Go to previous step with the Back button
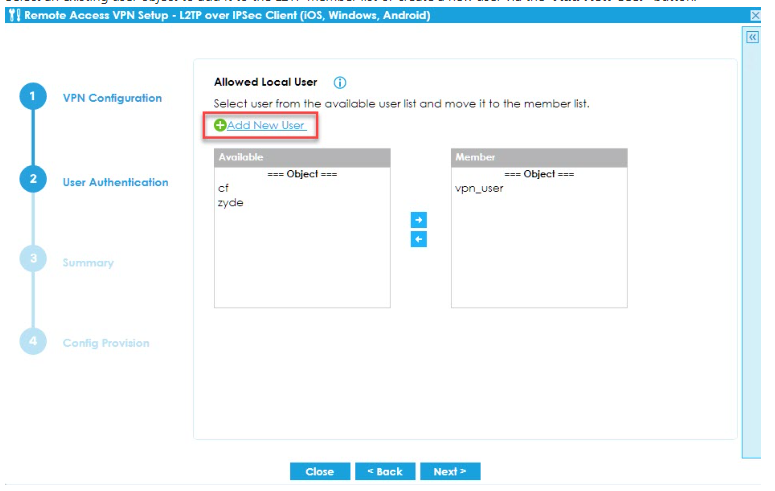Image resolution: width=775 pixels, height=491 pixels. click(x=384, y=471)
